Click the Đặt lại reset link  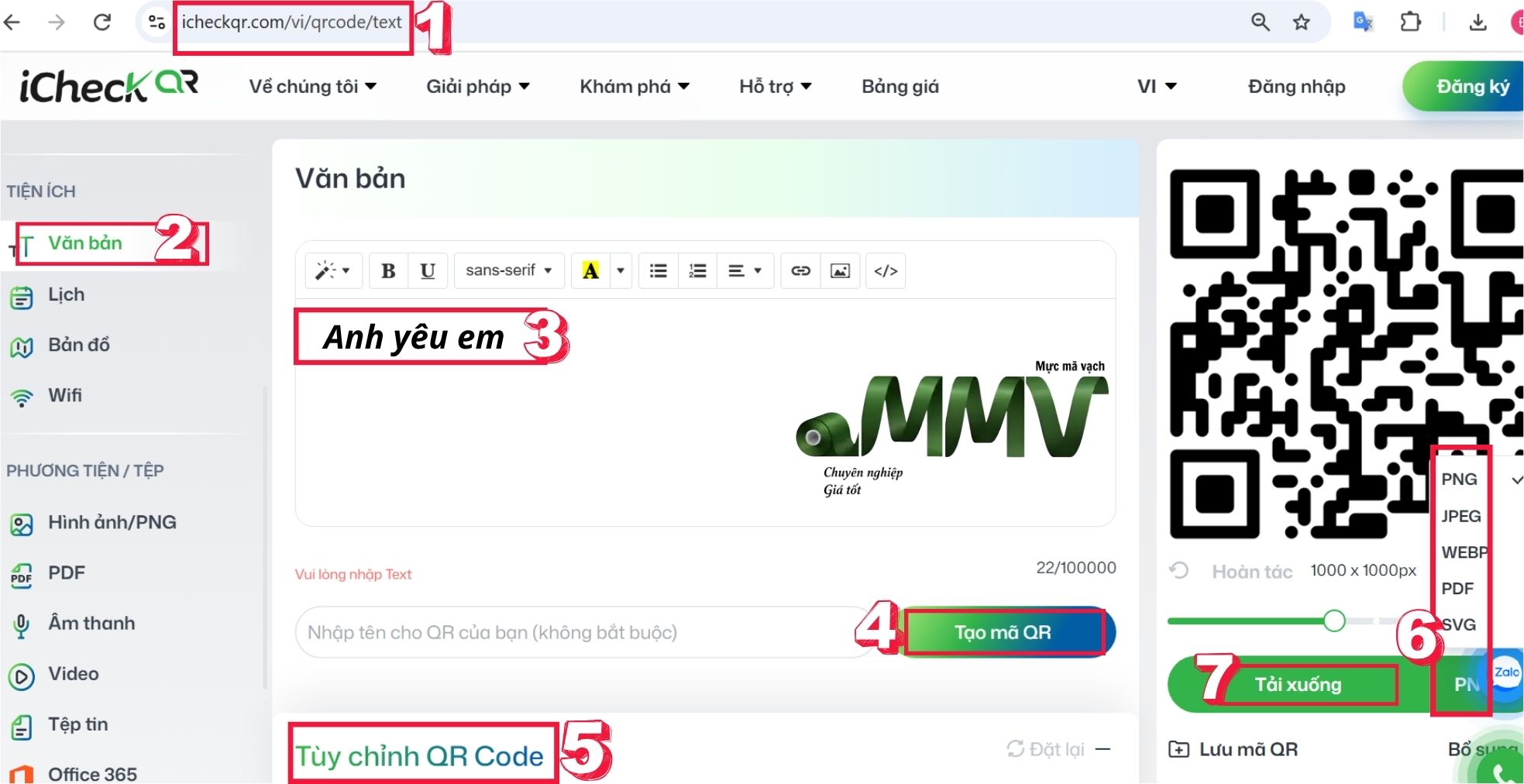click(1046, 749)
